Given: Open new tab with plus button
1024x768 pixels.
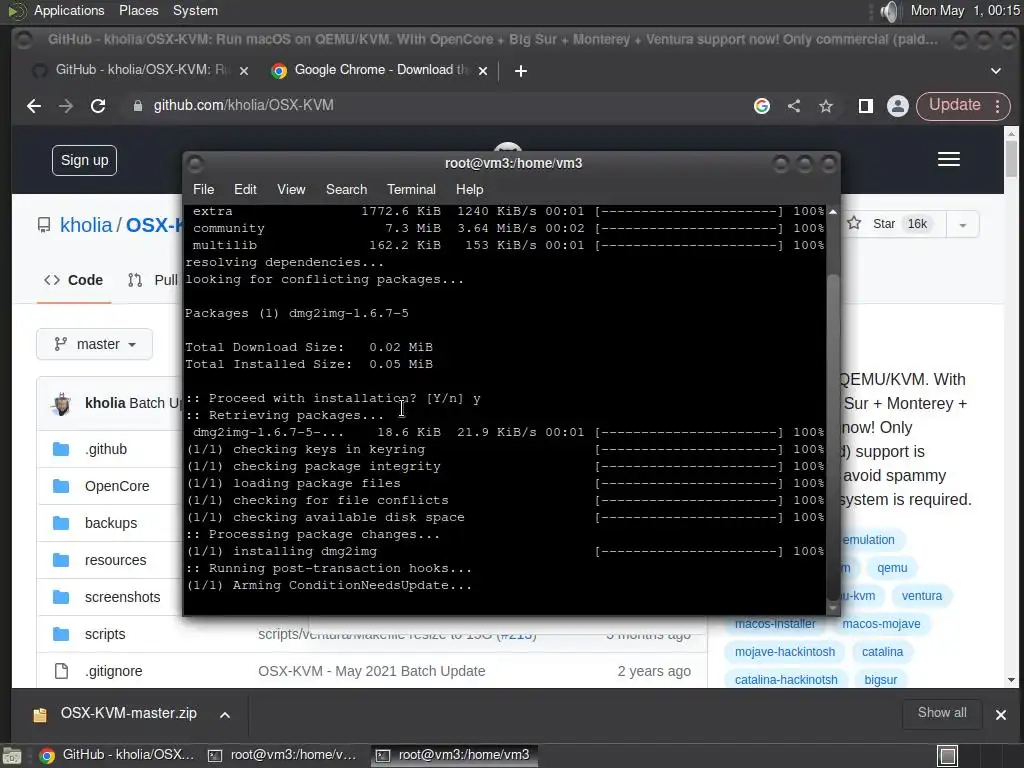Looking at the screenshot, I should tap(520, 71).
